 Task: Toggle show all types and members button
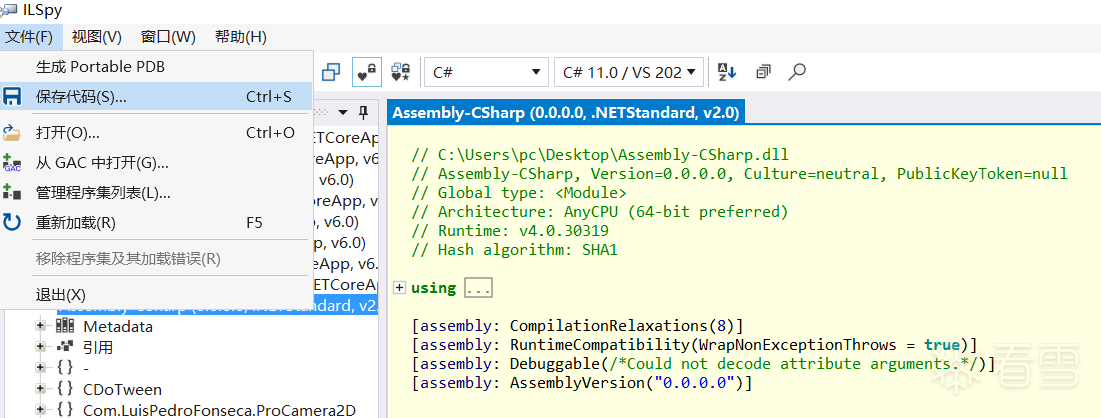(400, 72)
